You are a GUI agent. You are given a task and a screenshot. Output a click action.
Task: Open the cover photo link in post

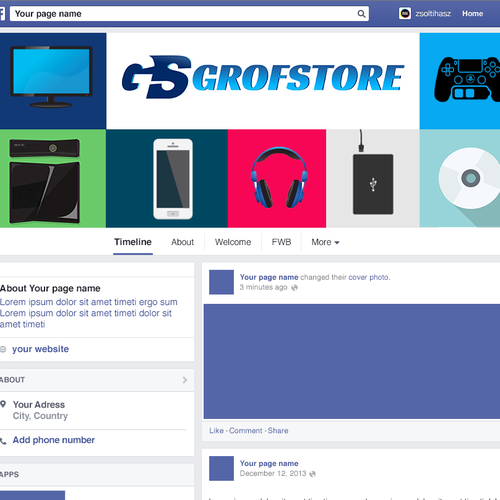coord(369,277)
